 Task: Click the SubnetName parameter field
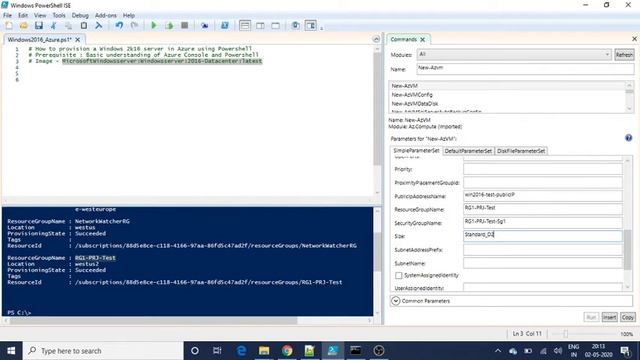tap(543, 263)
